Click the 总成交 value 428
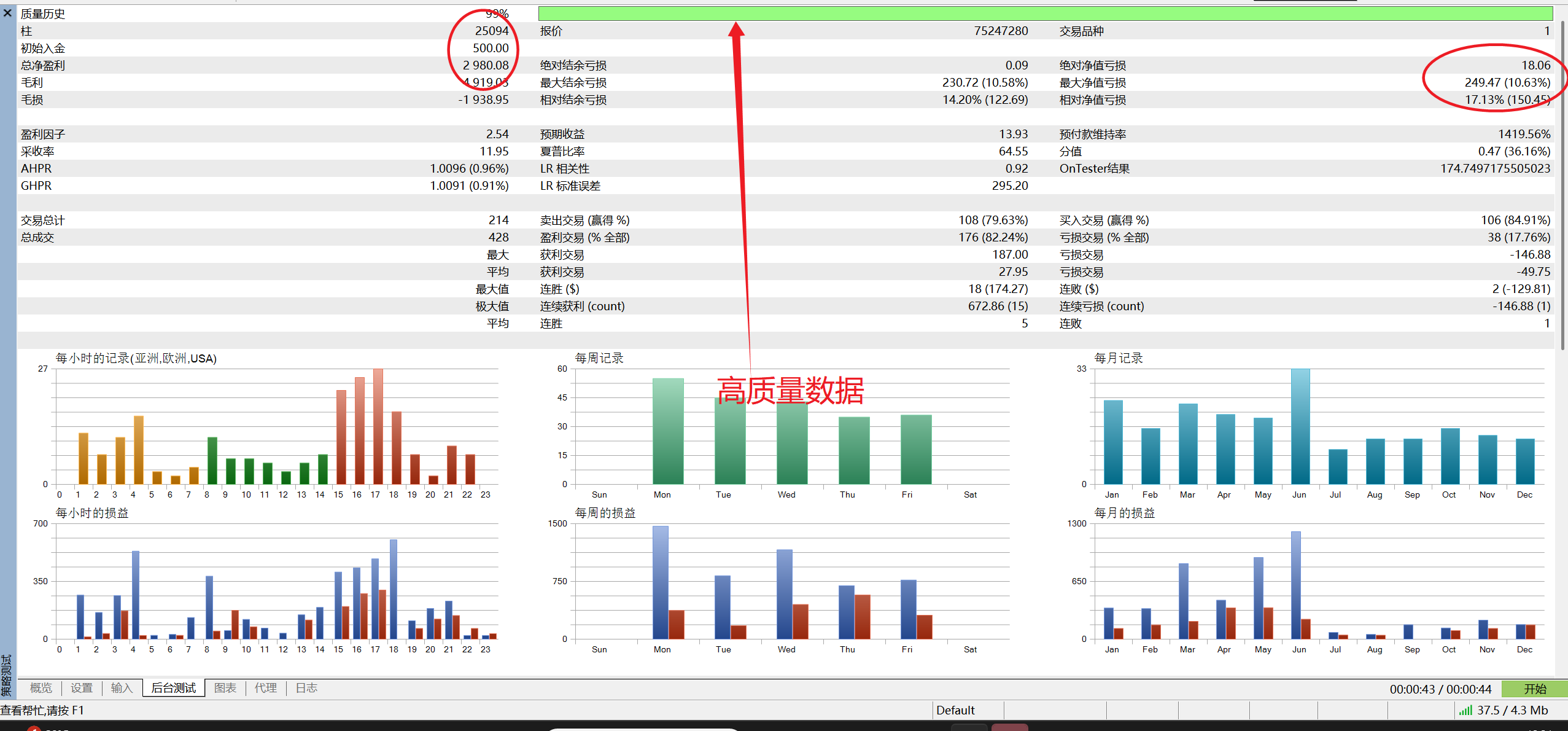This screenshot has width=1568, height=731. 499,237
